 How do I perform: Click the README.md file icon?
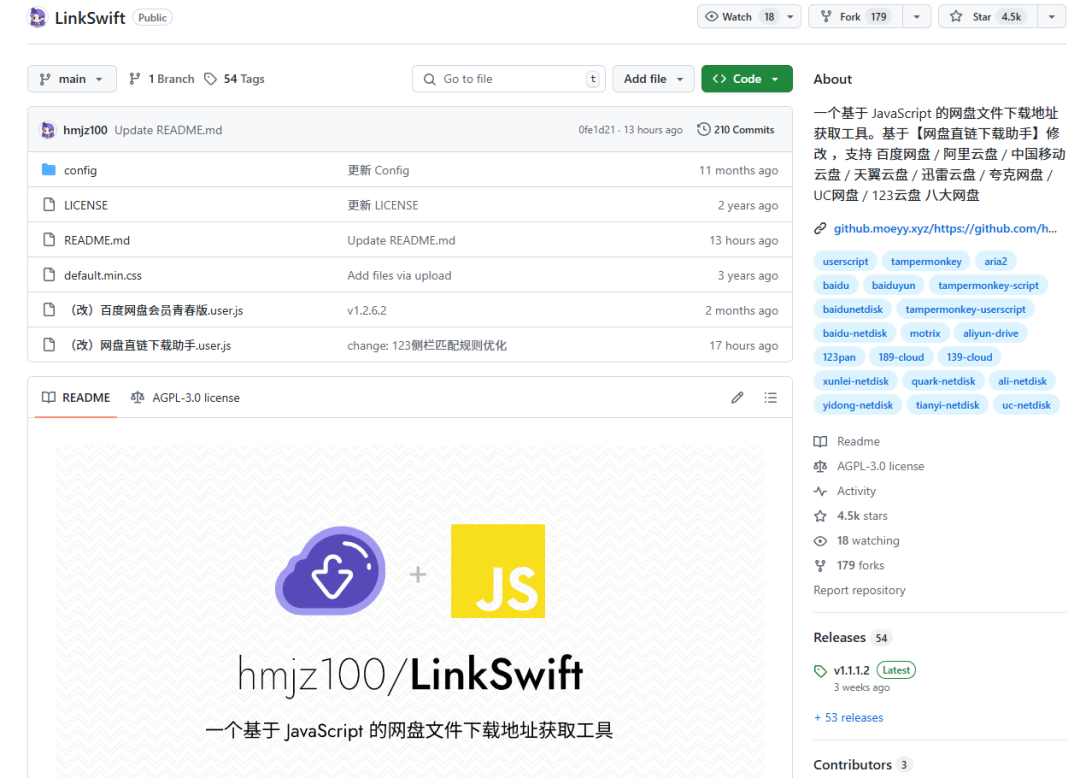click(48, 240)
